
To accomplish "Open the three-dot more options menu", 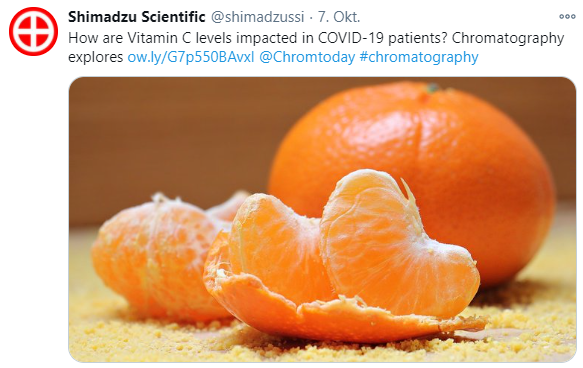I will [567, 16].
